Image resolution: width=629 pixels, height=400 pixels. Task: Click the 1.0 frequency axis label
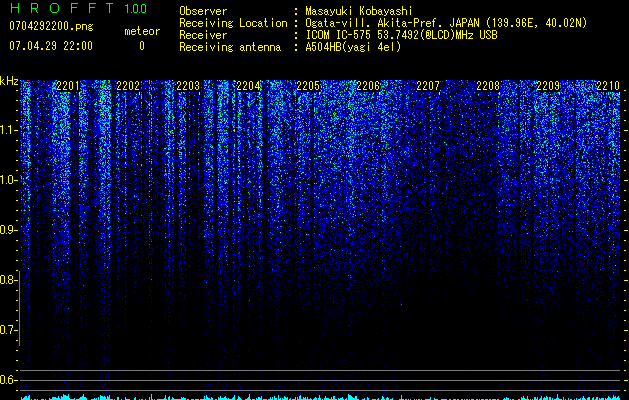[x=7, y=180]
